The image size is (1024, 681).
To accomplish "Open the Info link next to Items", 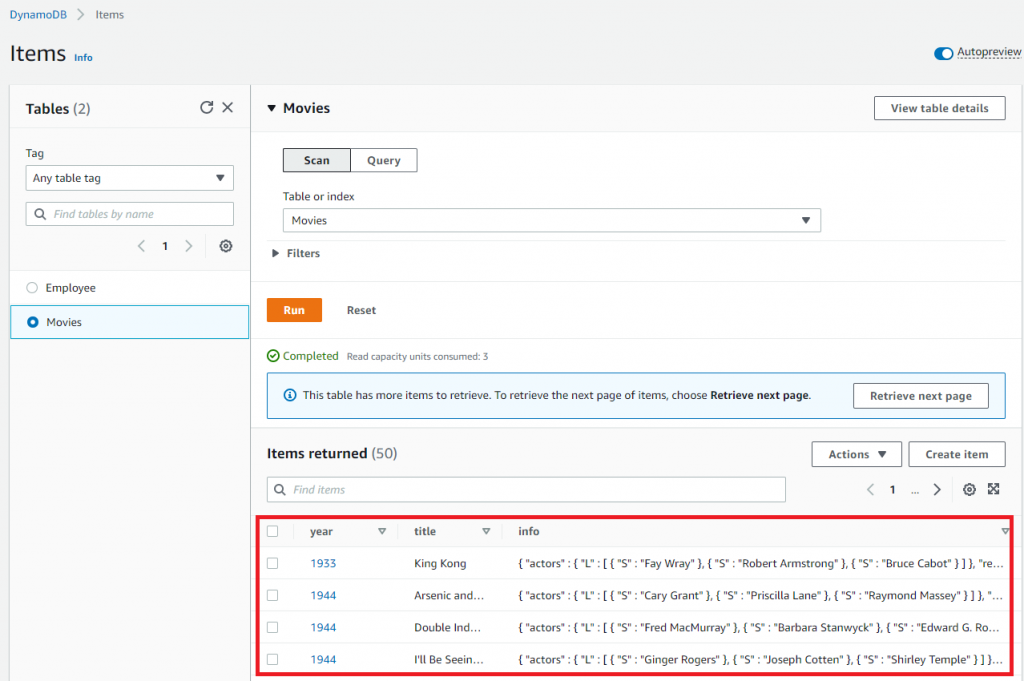I will coord(83,57).
